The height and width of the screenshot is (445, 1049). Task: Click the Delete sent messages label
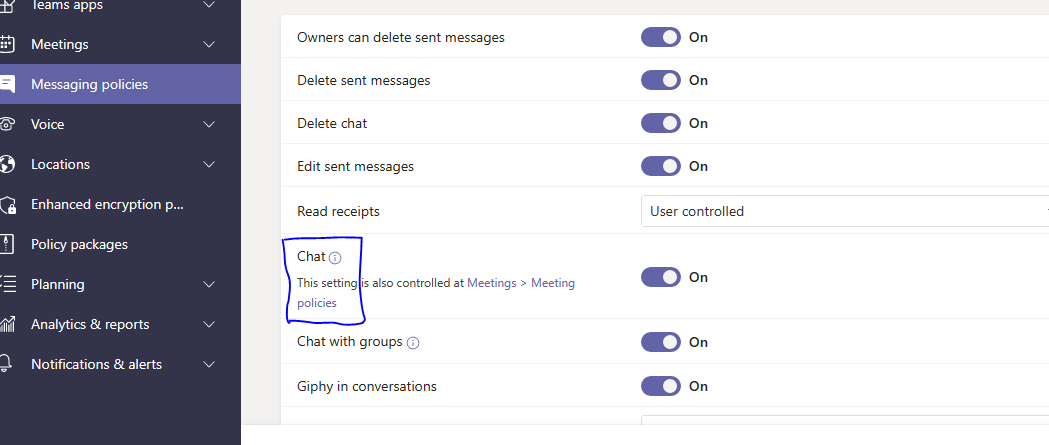(x=363, y=80)
